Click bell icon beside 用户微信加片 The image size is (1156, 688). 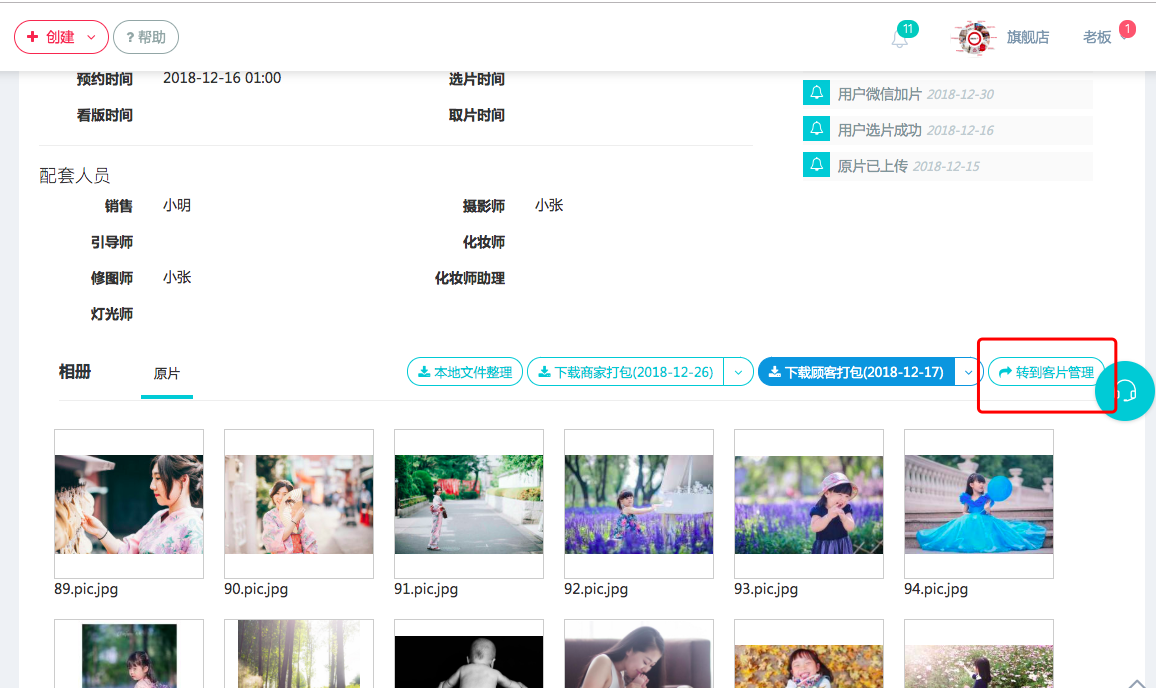(x=817, y=94)
